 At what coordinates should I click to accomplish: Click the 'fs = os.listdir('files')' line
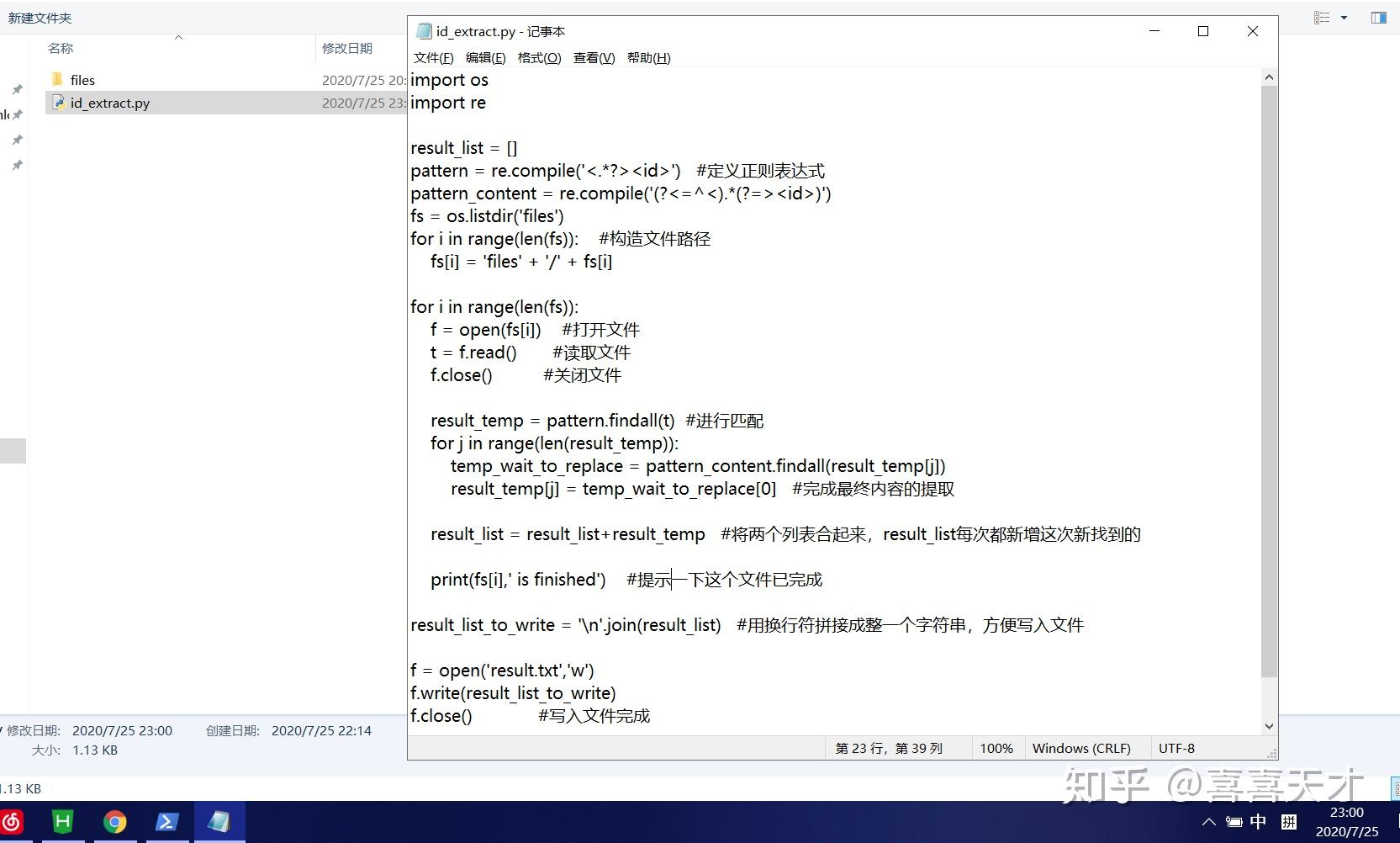(x=487, y=216)
